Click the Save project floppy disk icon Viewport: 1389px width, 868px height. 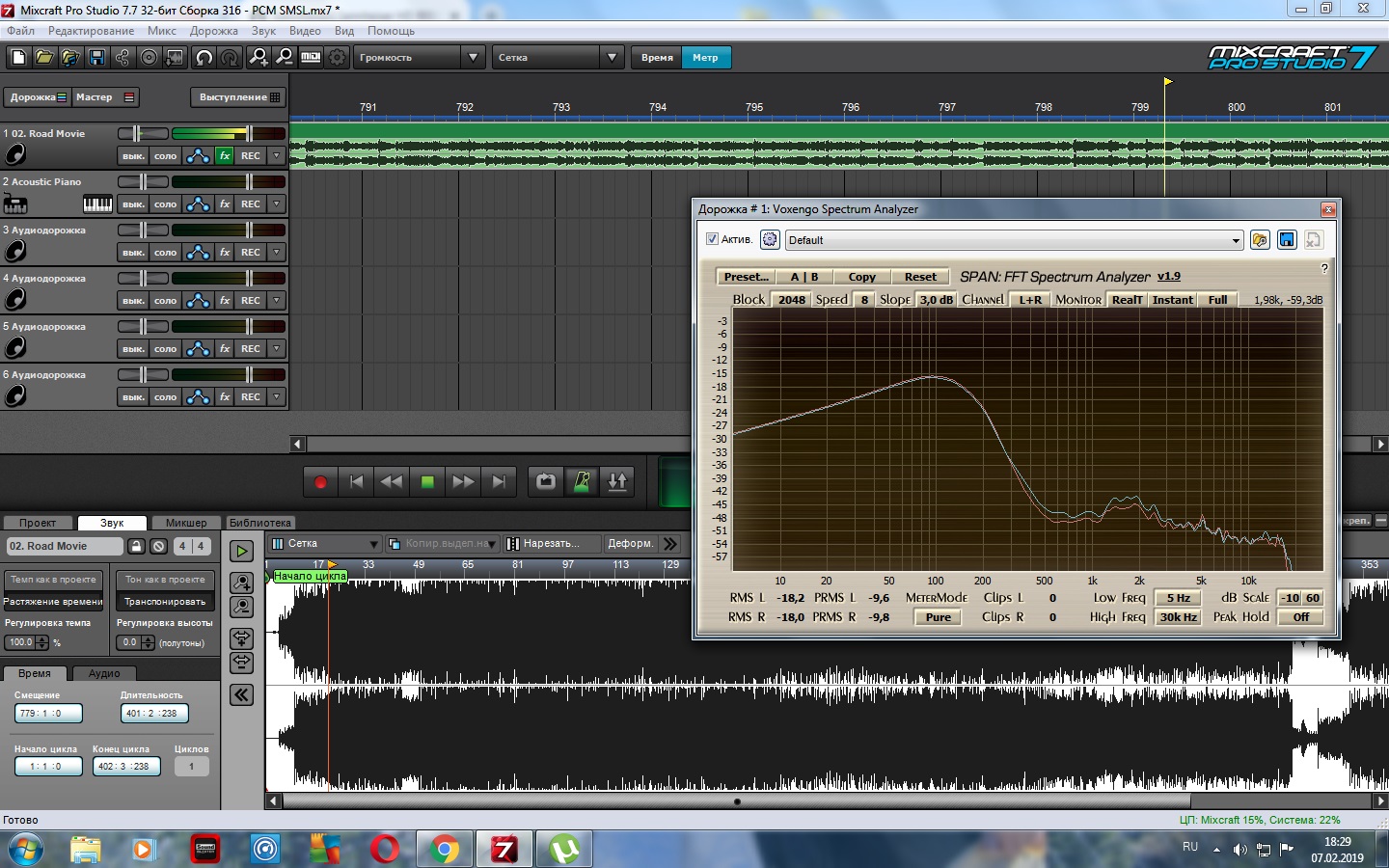pos(96,58)
